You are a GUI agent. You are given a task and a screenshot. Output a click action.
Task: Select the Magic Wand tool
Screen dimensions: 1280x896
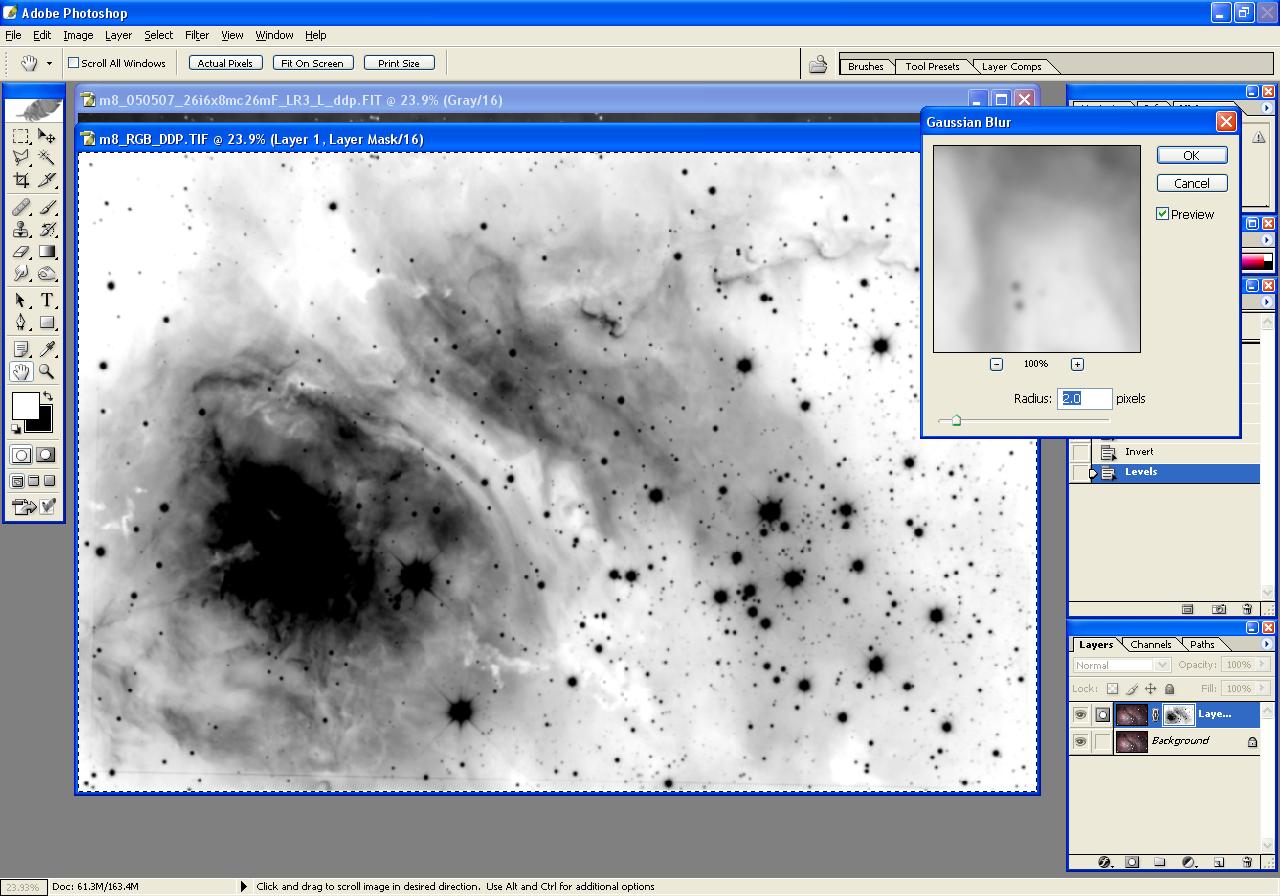tap(46, 158)
